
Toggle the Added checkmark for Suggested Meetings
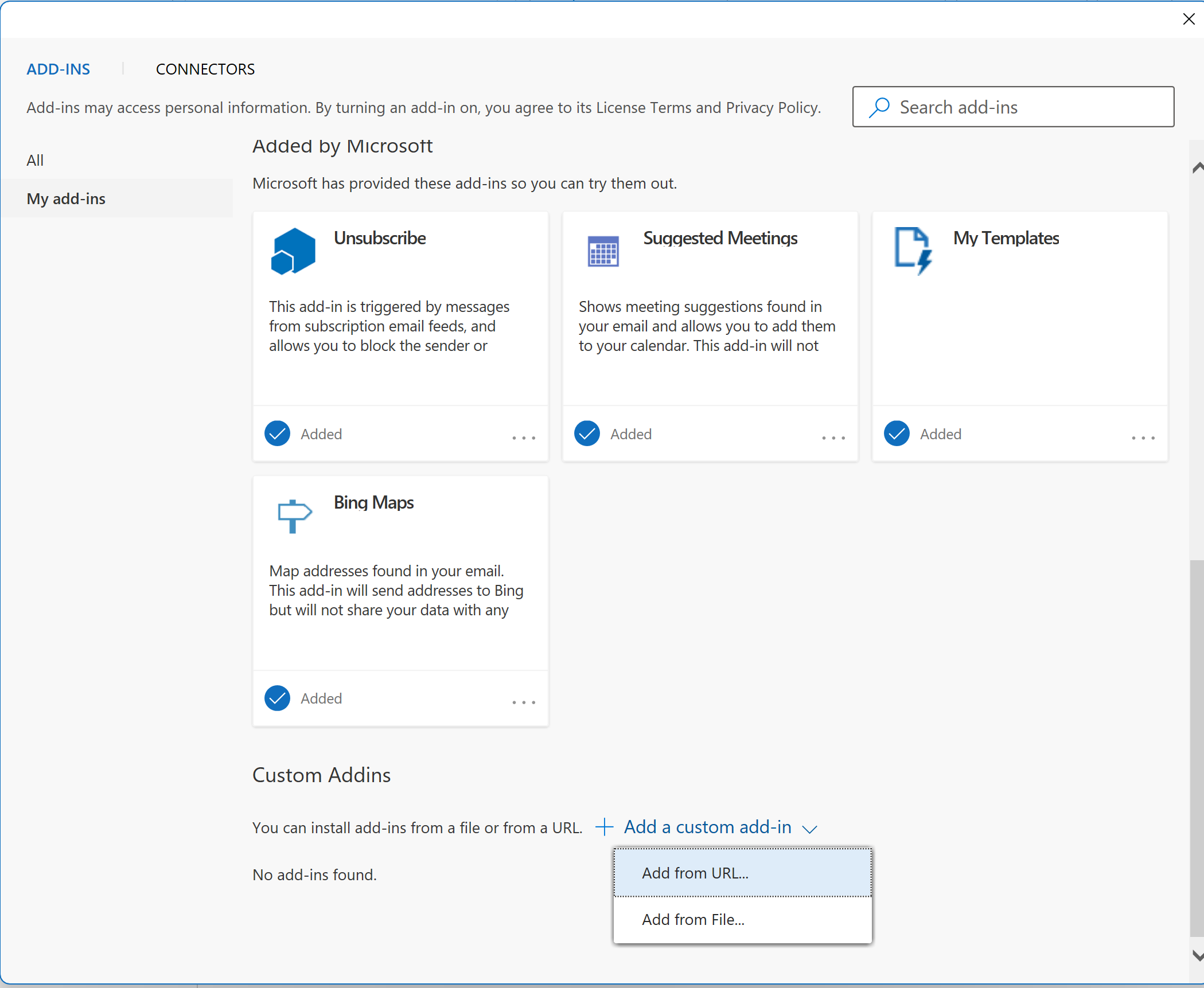pos(587,434)
